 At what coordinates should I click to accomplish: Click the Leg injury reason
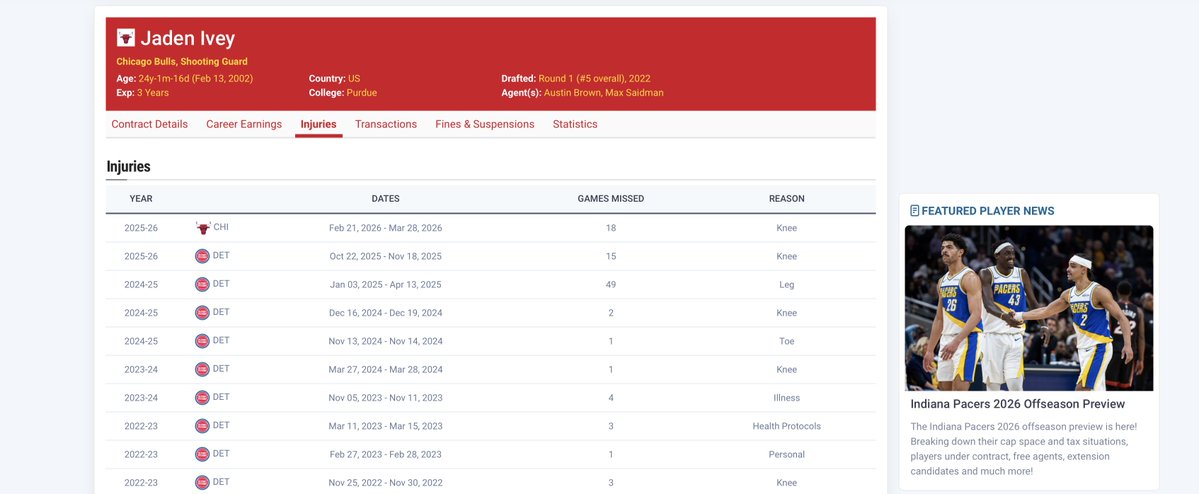[787, 284]
